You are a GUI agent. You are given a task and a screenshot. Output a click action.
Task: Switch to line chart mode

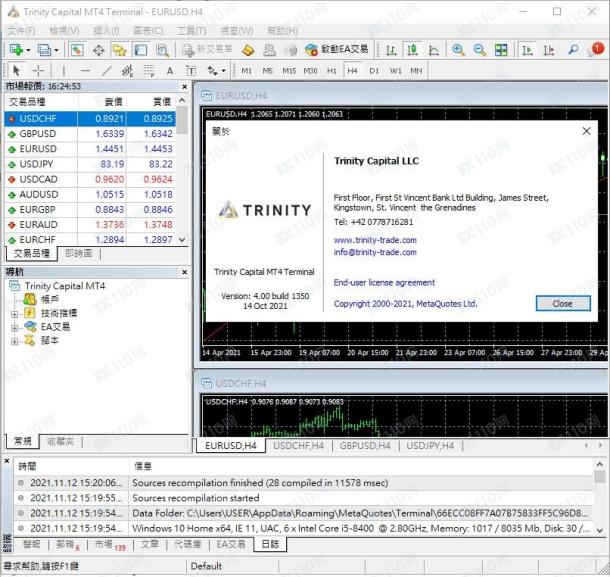click(x=433, y=50)
